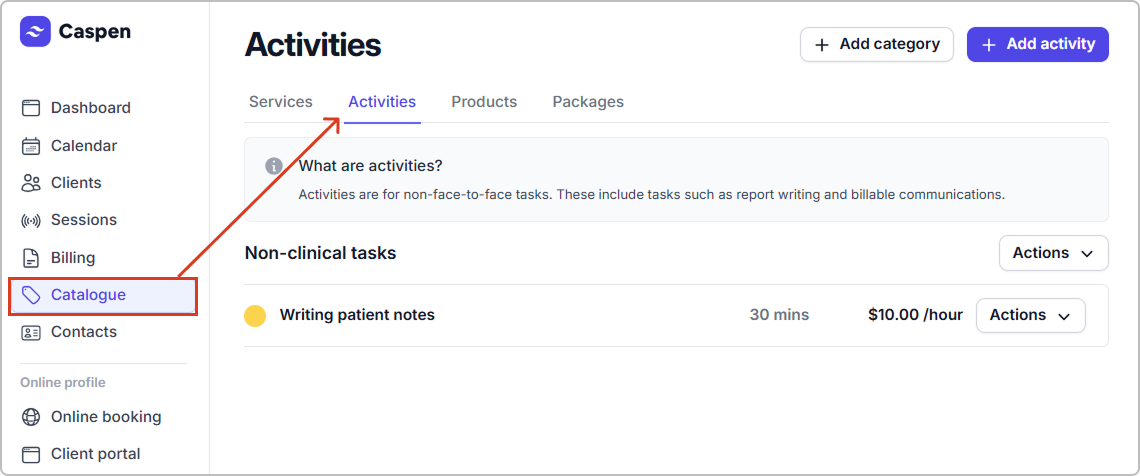Click the Client portal window icon
The width and height of the screenshot is (1140, 476).
(31, 454)
